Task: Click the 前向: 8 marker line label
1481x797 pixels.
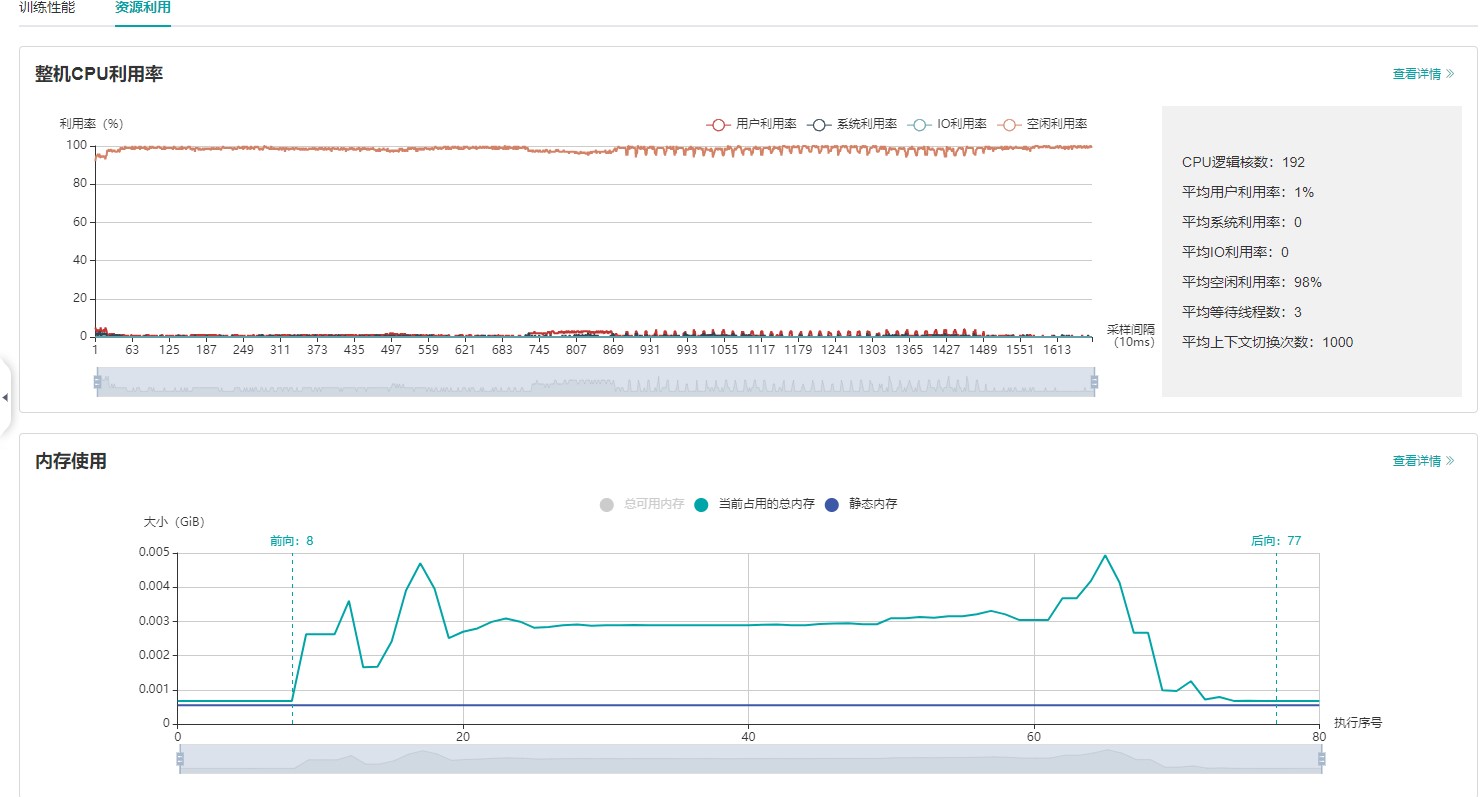Action: coord(291,541)
